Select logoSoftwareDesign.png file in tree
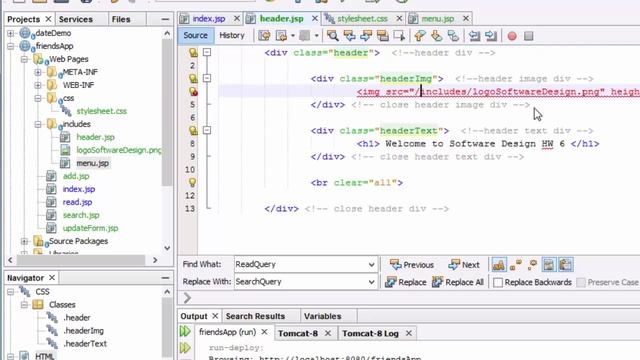640x360 pixels. click(118, 150)
